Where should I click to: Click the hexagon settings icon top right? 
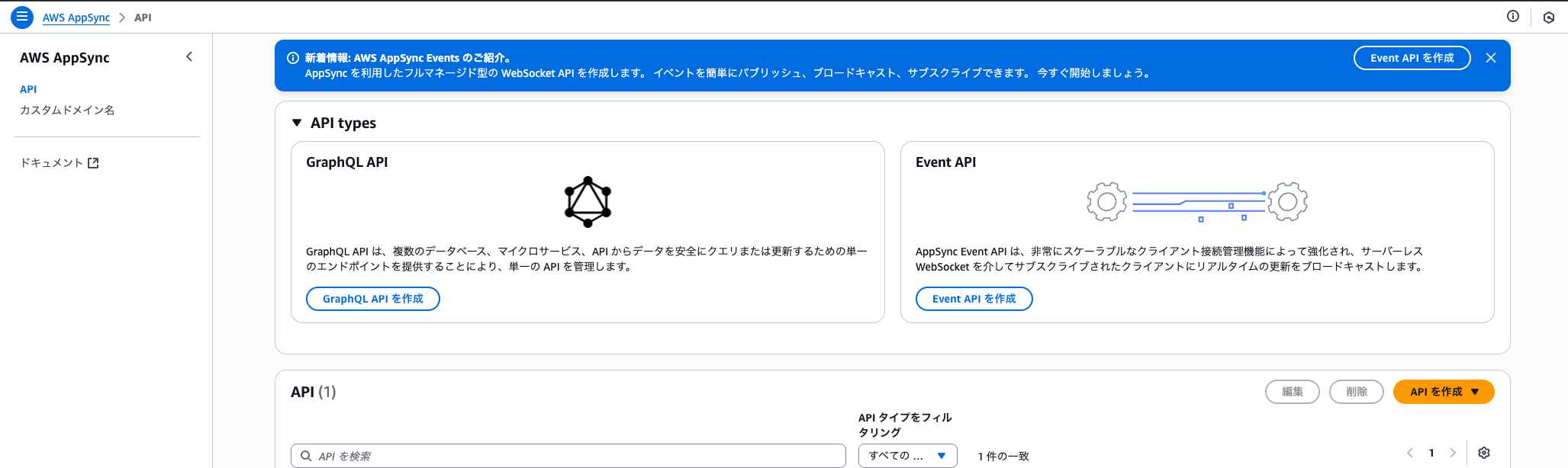(1548, 18)
